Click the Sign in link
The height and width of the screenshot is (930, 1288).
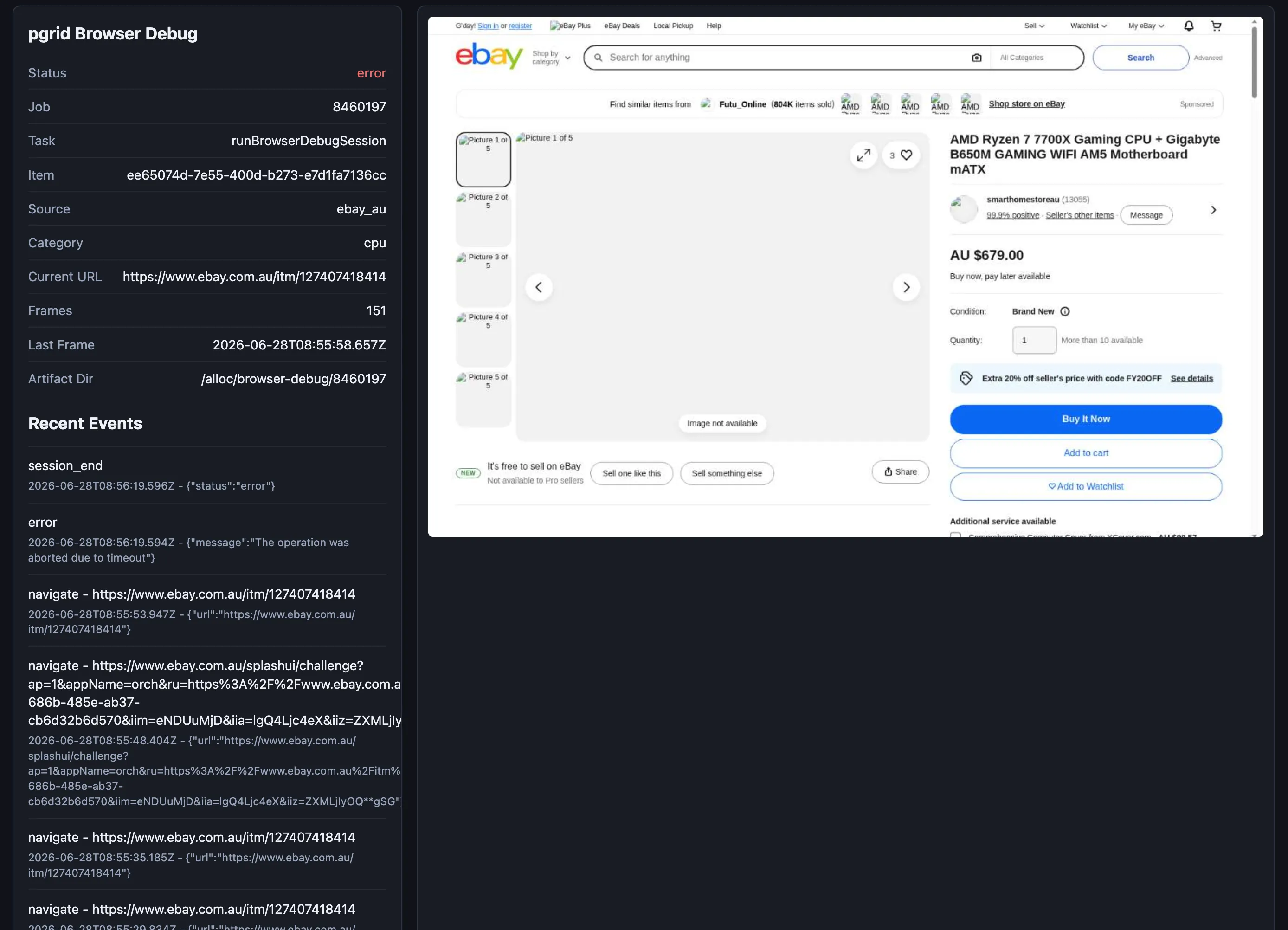click(488, 26)
